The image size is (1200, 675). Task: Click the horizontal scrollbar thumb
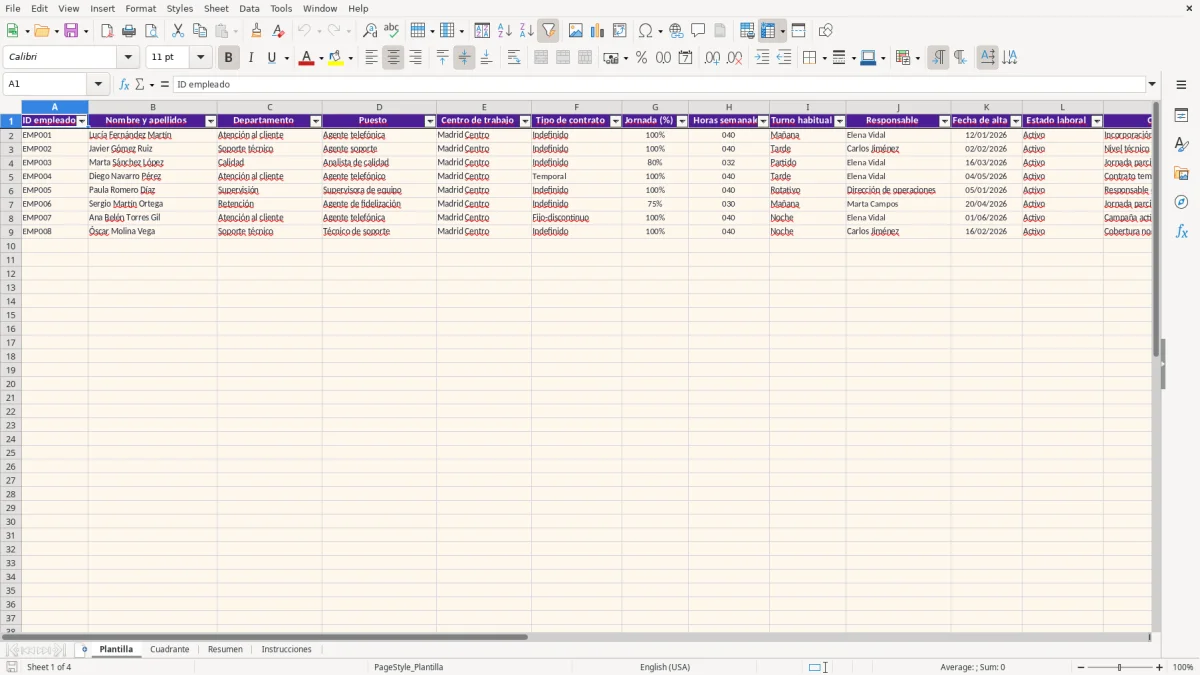tap(265, 637)
